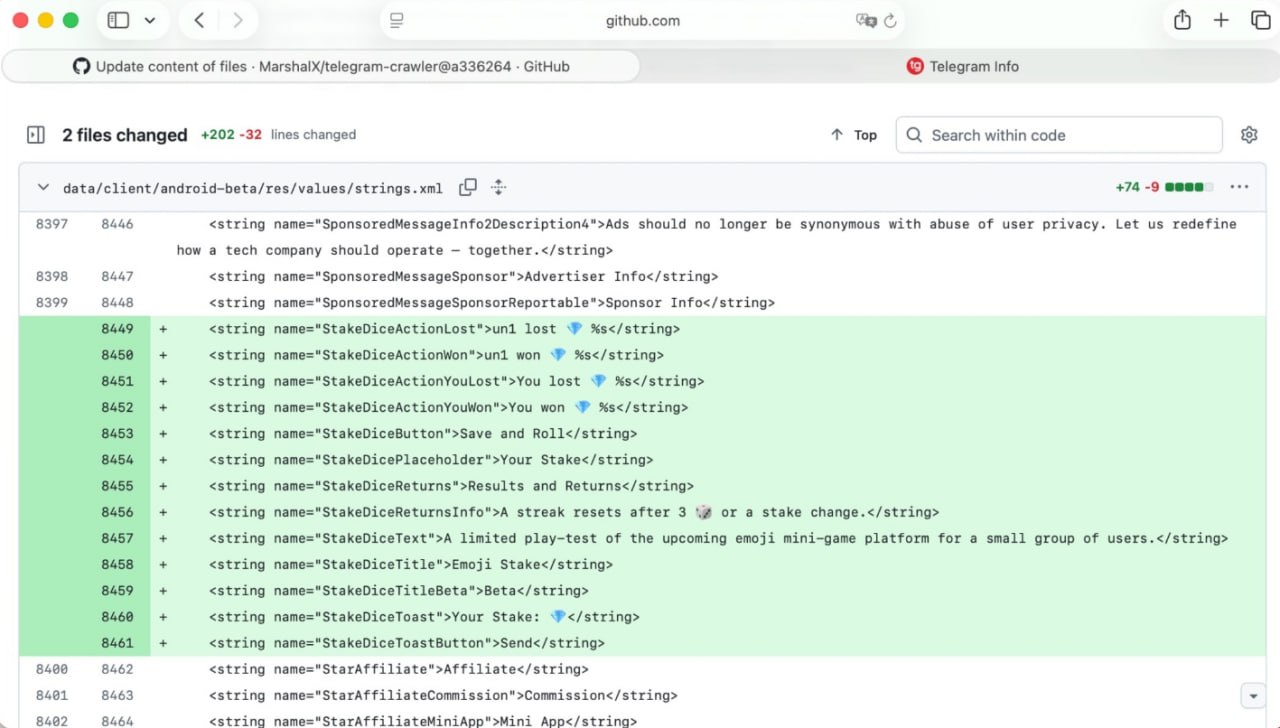Open more options for the strings.xml file
The image size is (1280, 728).
pyautogui.click(x=1239, y=187)
